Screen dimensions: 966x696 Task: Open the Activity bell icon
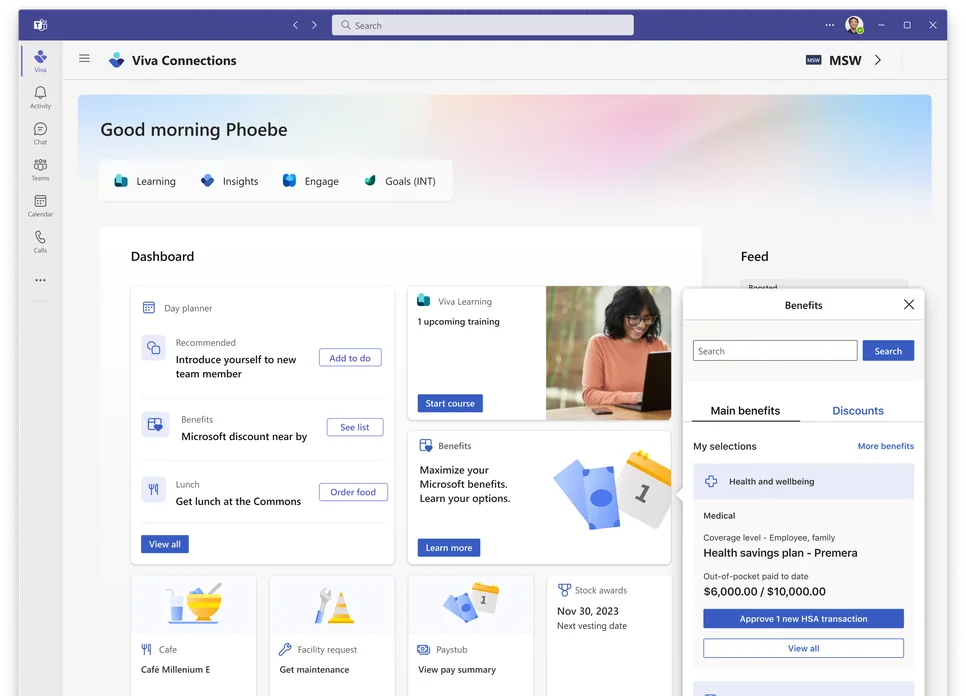(x=40, y=97)
